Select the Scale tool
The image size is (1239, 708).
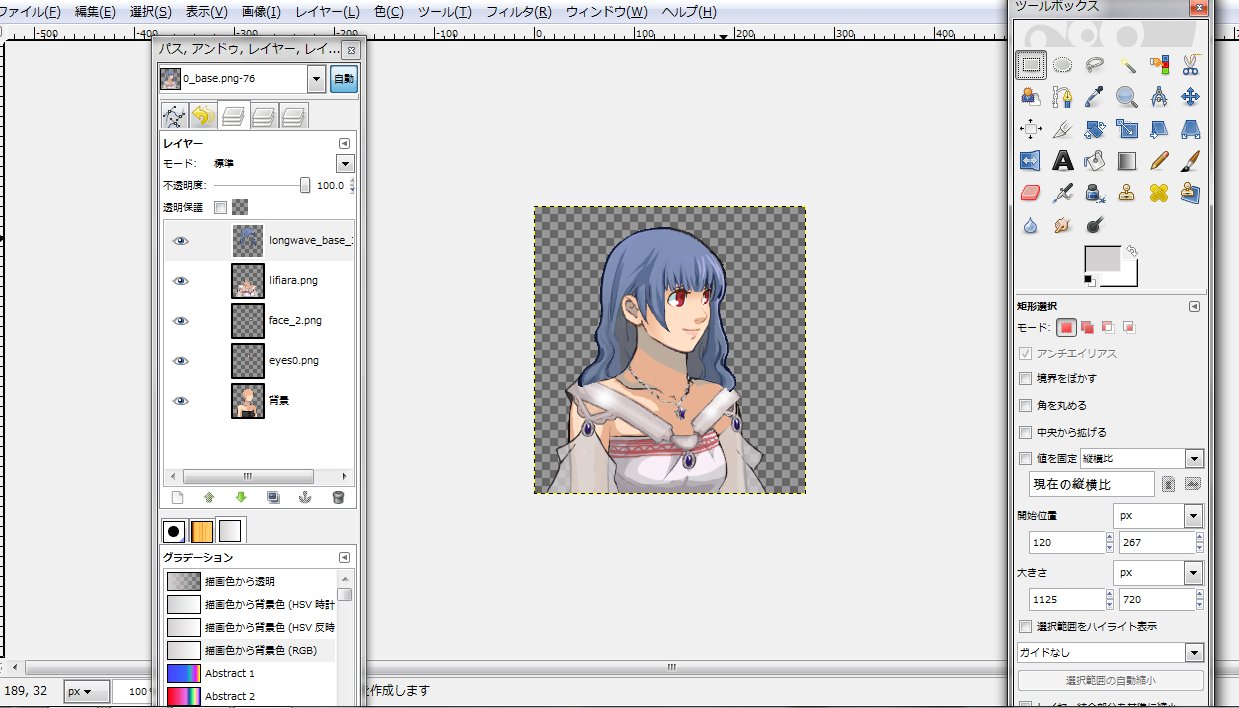tap(1127, 129)
